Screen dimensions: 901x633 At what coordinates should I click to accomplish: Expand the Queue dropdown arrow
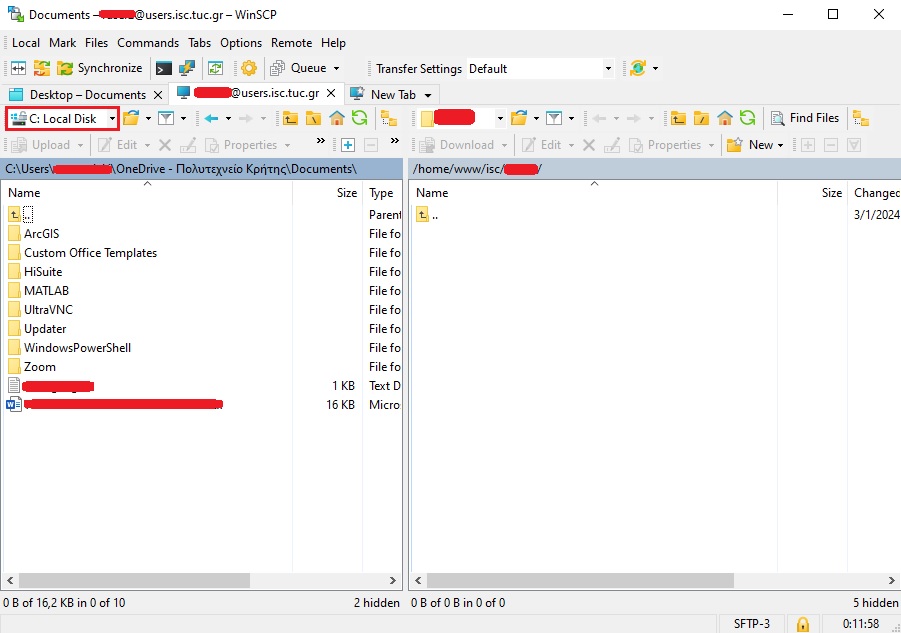(336, 69)
